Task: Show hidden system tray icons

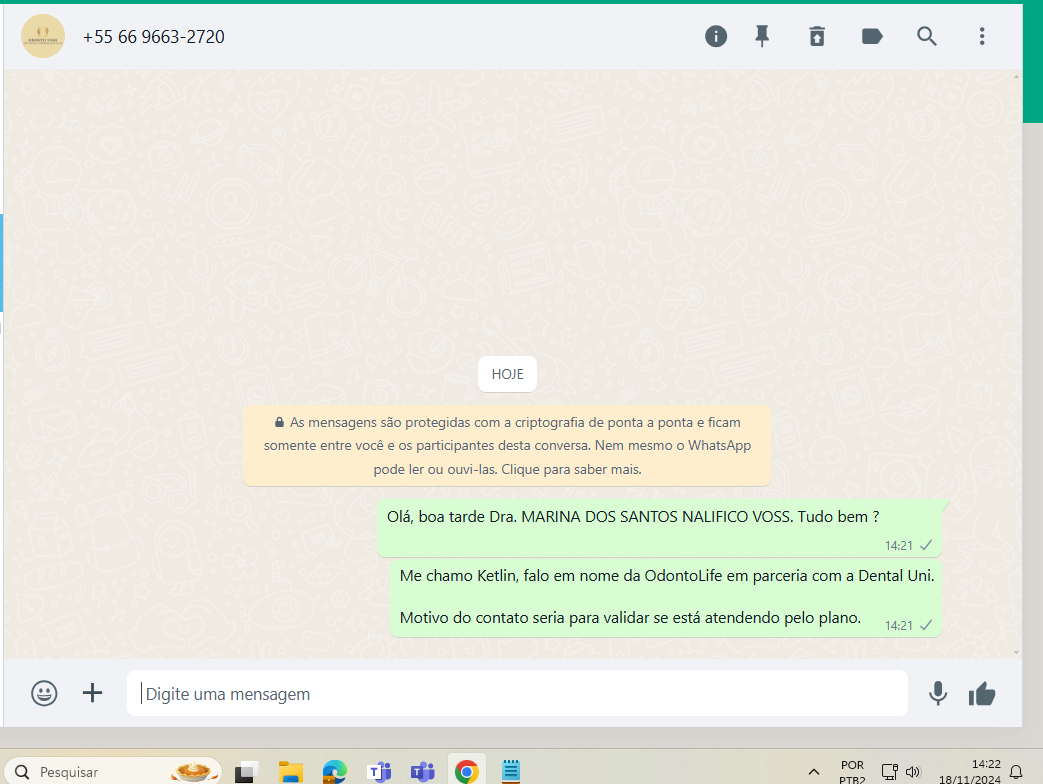Action: click(814, 771)
